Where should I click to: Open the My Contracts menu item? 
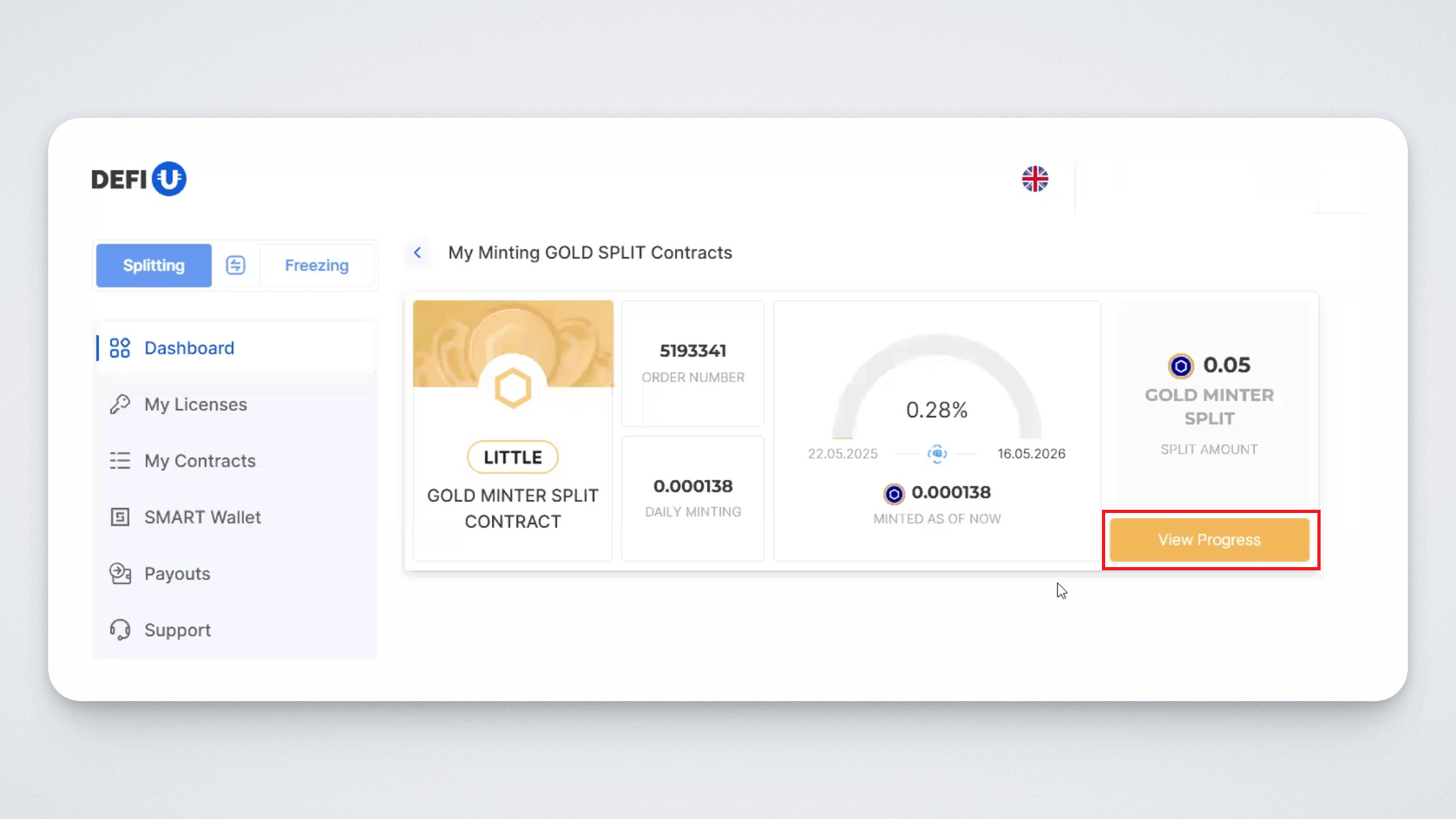click(200, 461)
